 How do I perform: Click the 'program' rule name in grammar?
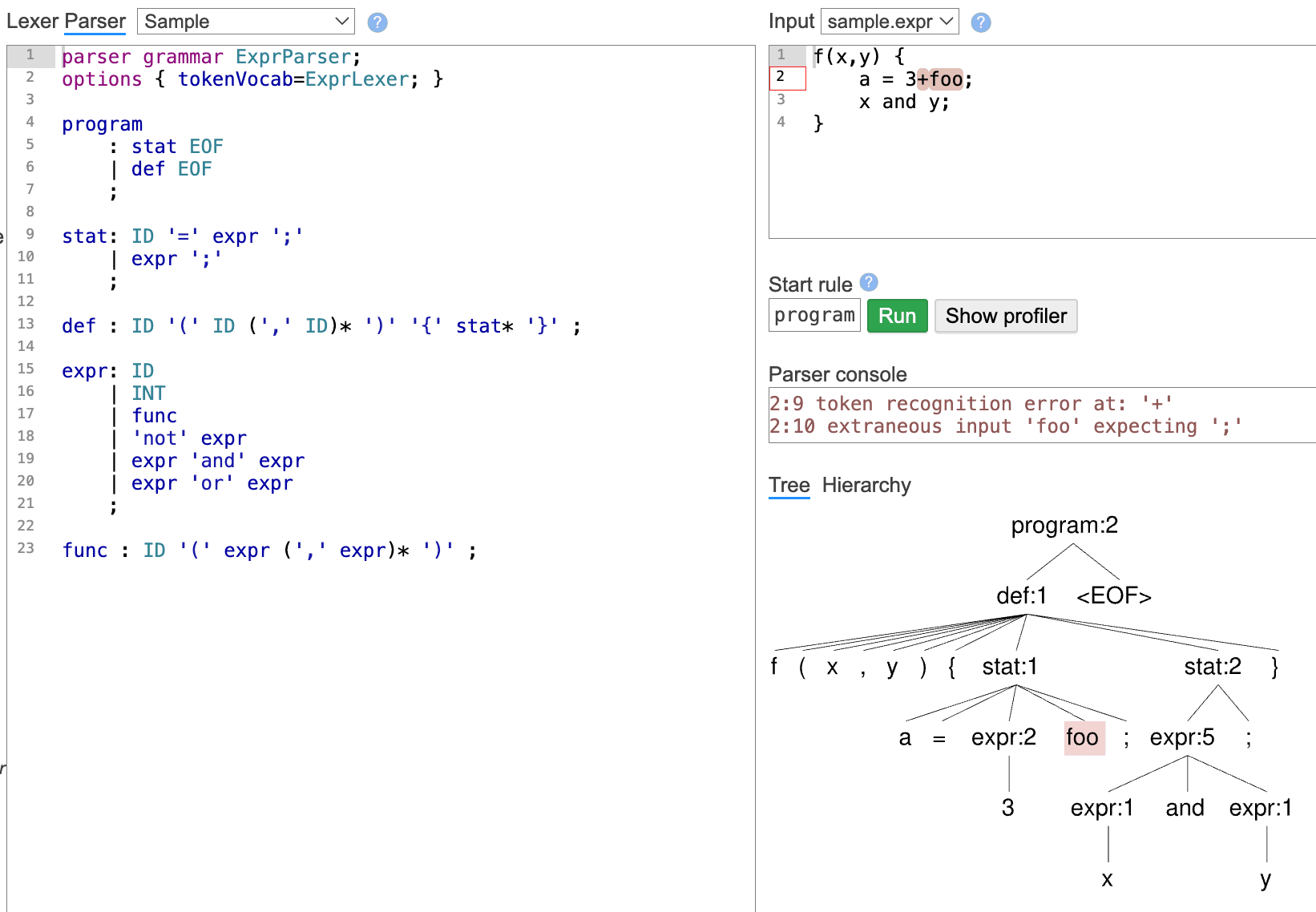click(102, 124)
